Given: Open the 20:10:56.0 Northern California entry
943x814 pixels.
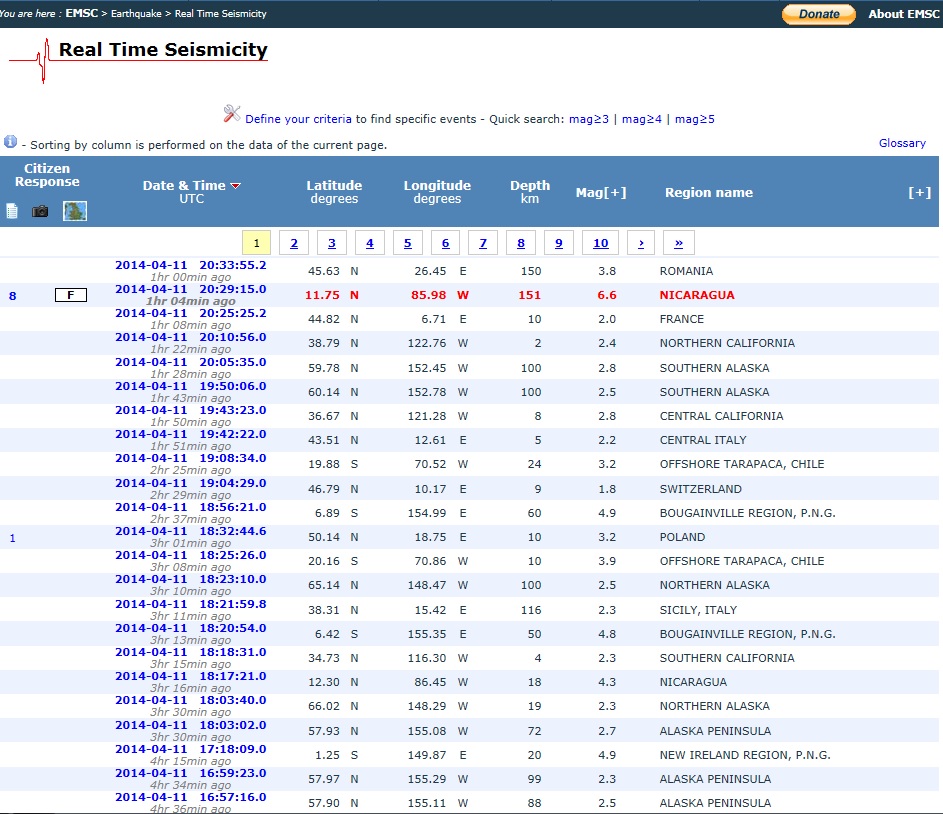Looking at the screenshot, I should click(x=191, y=337).
